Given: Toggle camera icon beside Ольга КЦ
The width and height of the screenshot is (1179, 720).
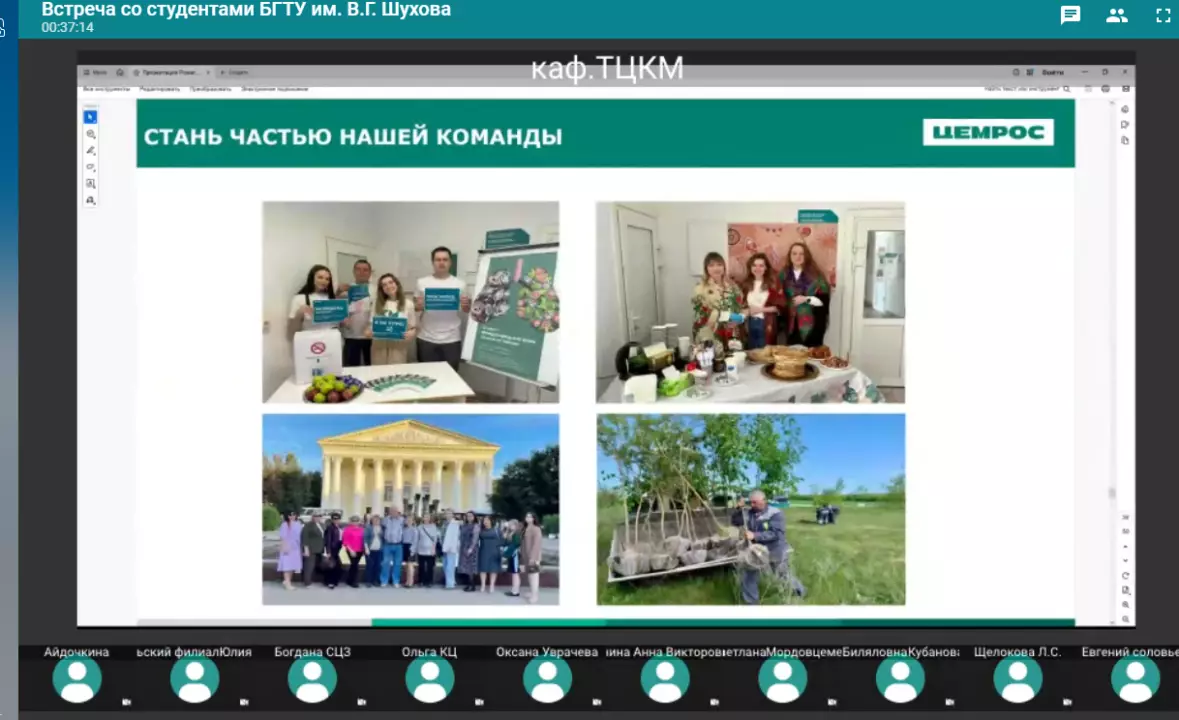Looking at the screenshot, I should pyautogui.click(x=480, y=702).
